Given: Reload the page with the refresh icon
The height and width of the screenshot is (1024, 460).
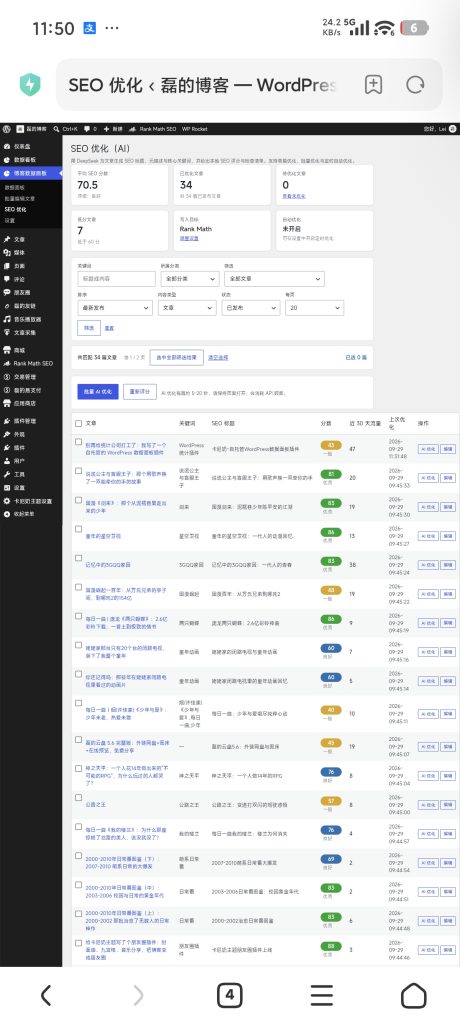Looking at the screenshot, I should pyautogui.click(x=415, y=85).
